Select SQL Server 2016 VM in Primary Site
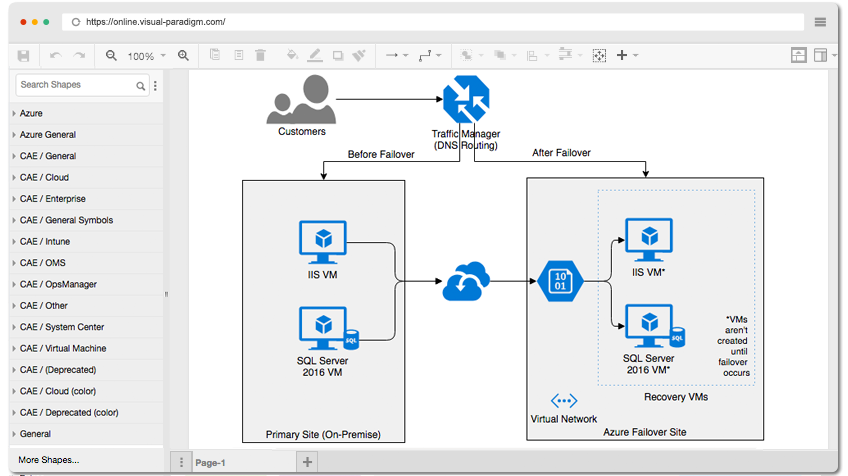Viewport: 848px width, 476px height. 329,328
